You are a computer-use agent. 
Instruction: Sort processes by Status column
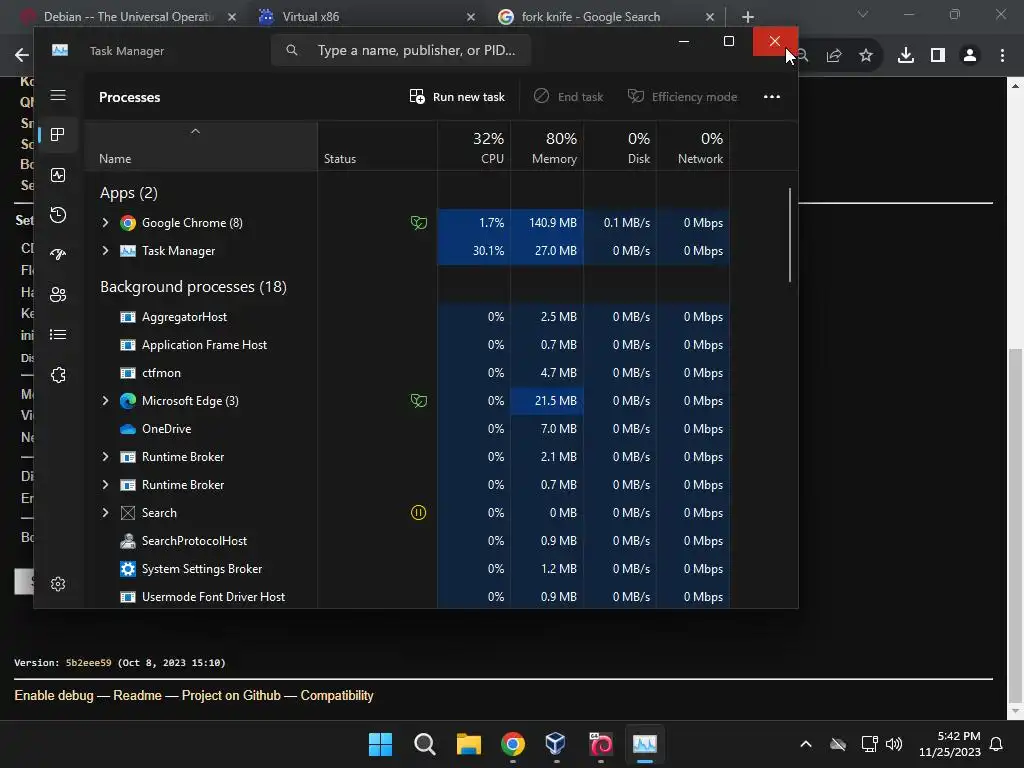377,146
